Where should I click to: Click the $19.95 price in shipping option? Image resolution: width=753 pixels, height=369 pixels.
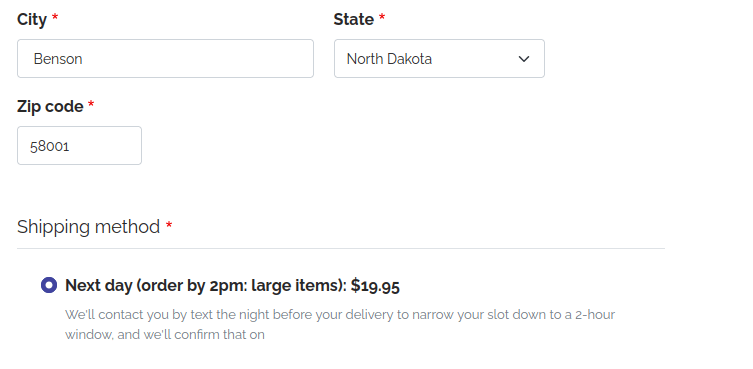tap(375, 285)
